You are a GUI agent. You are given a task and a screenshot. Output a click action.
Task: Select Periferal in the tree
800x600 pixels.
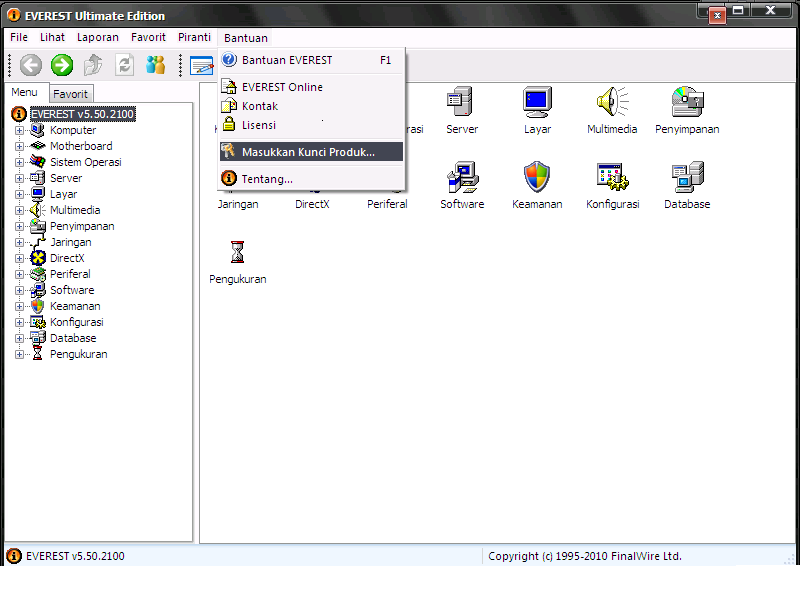point(70,274)
